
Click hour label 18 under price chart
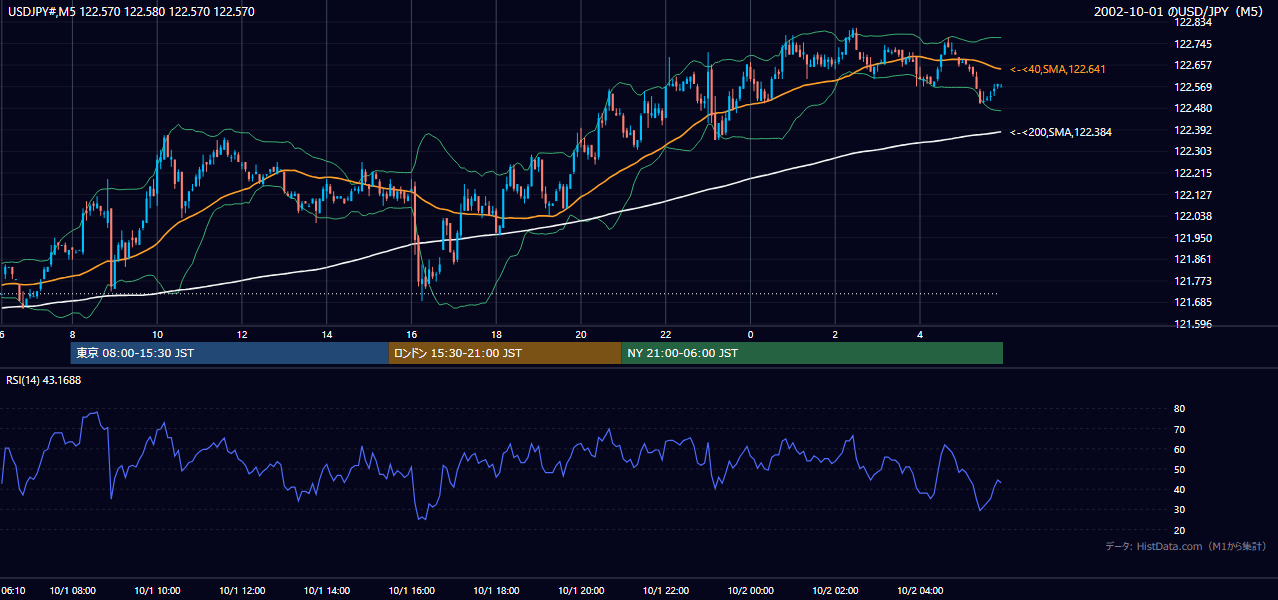[x=496, y=335]
